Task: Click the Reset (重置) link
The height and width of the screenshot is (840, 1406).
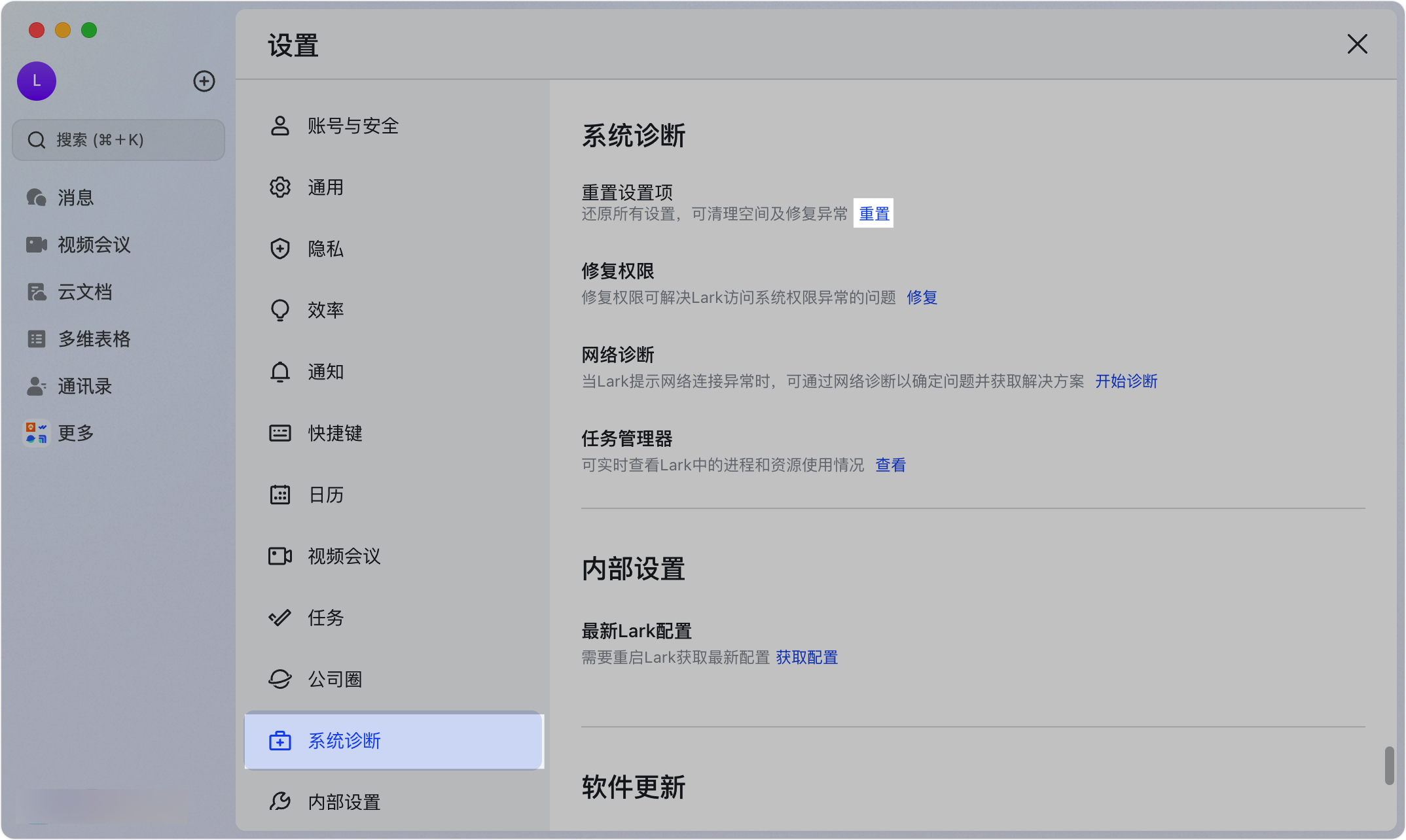Action: (x=874, y=214)
